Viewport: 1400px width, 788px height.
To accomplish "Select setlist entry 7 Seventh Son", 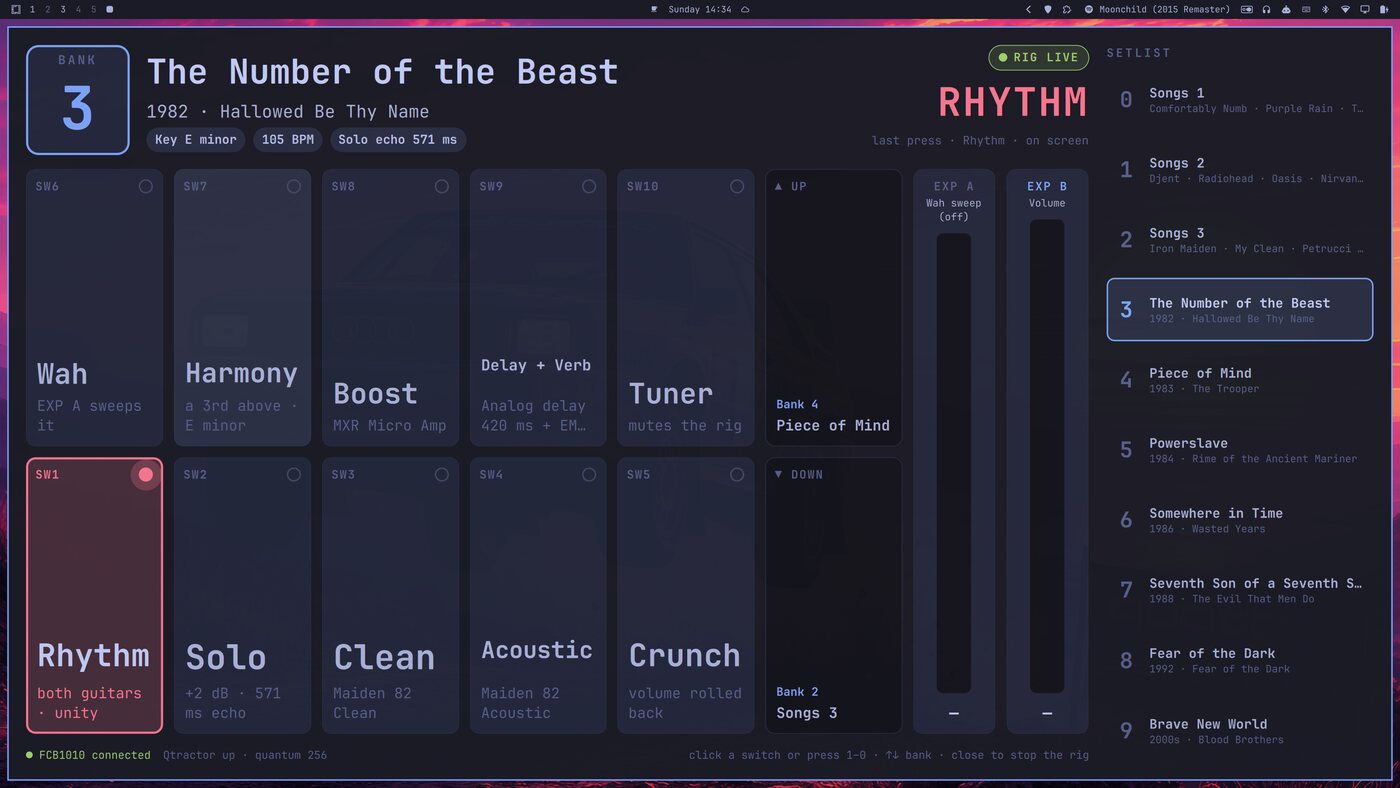I will click(1240, 590).
